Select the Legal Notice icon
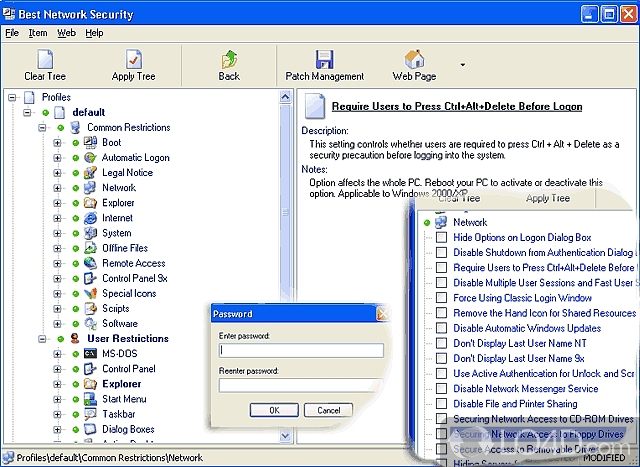Image resolution: width=640 pixels, height=467 pixels. [x=90, y=172]
